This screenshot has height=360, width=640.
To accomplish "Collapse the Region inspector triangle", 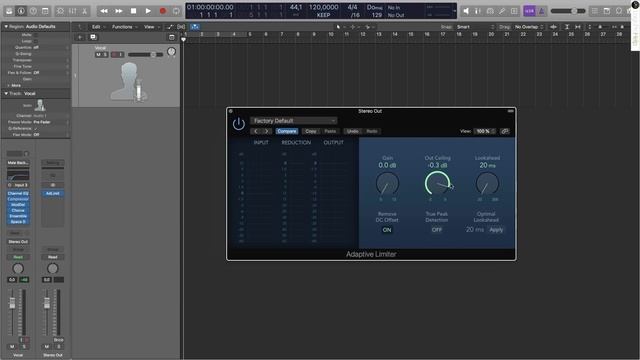I will pos(6,27).
